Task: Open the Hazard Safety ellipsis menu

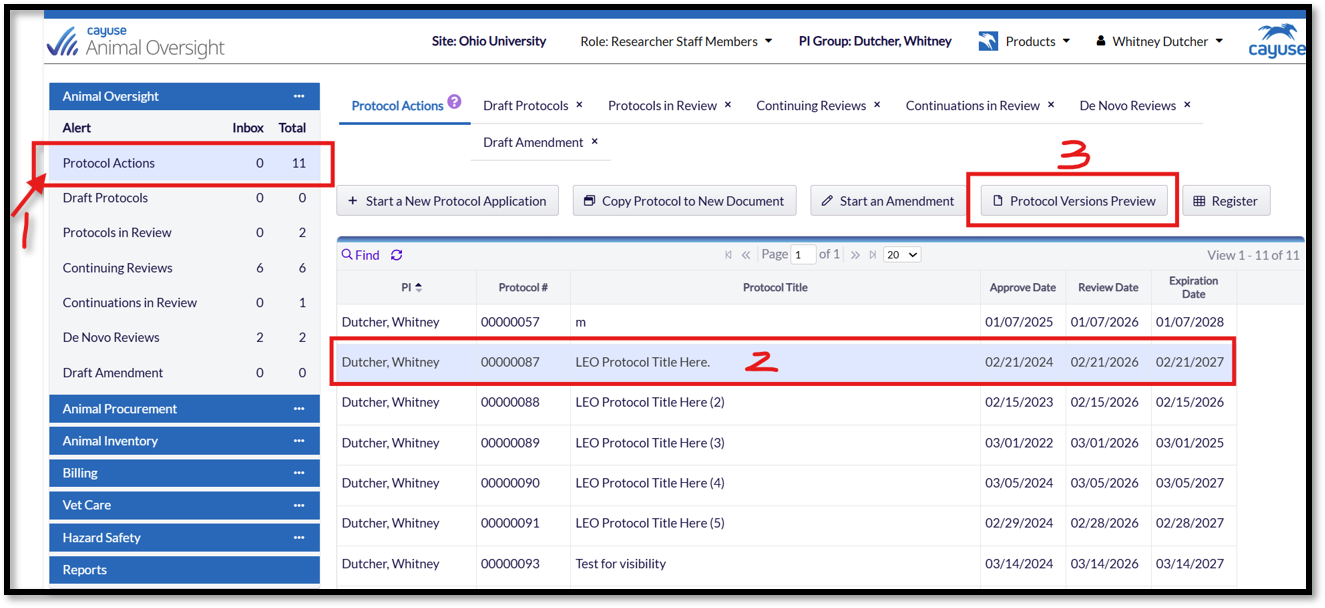Action: pos(299,538)
